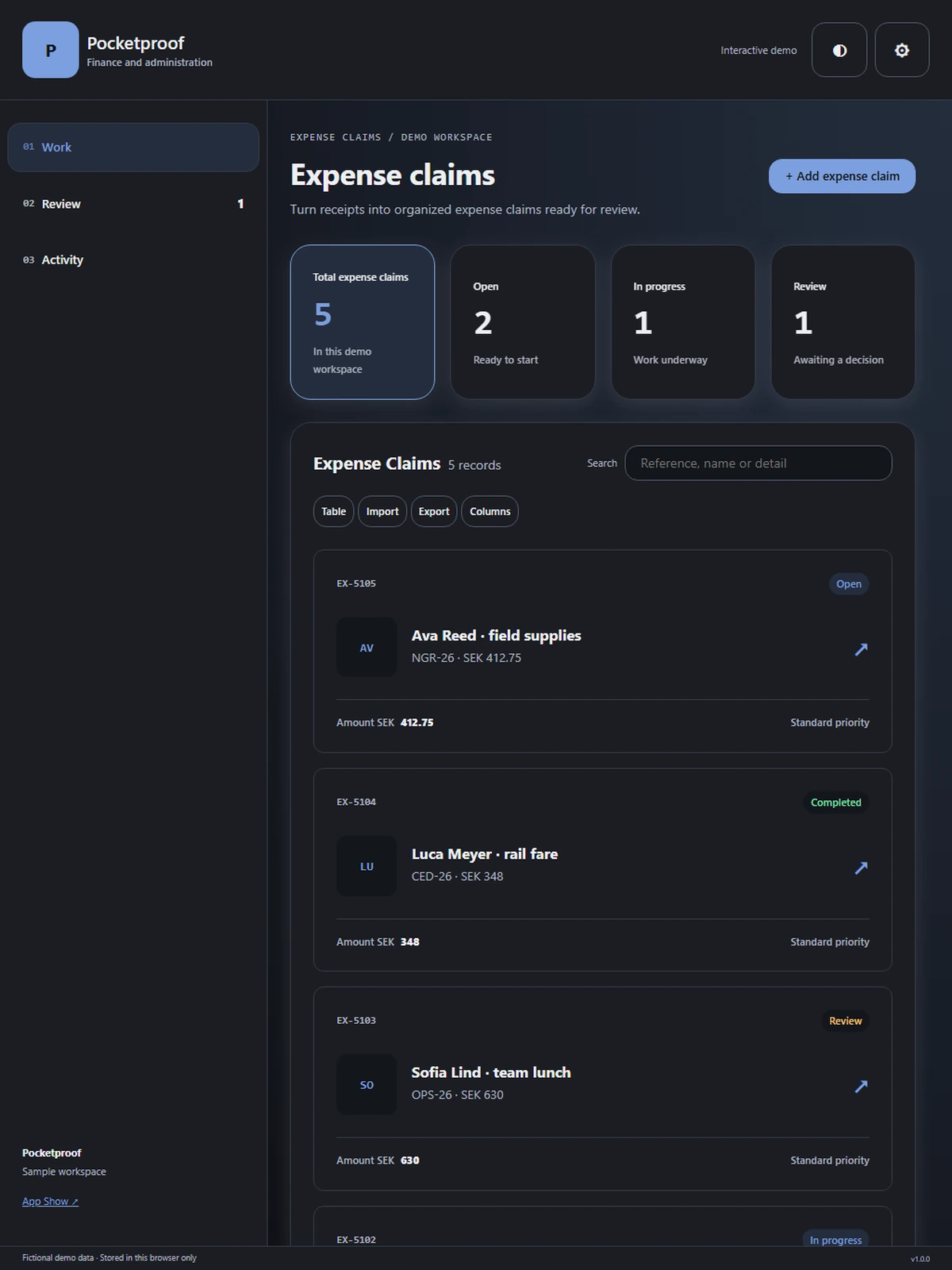Click the Import button
952x1270 pixels.
point(382,511)
